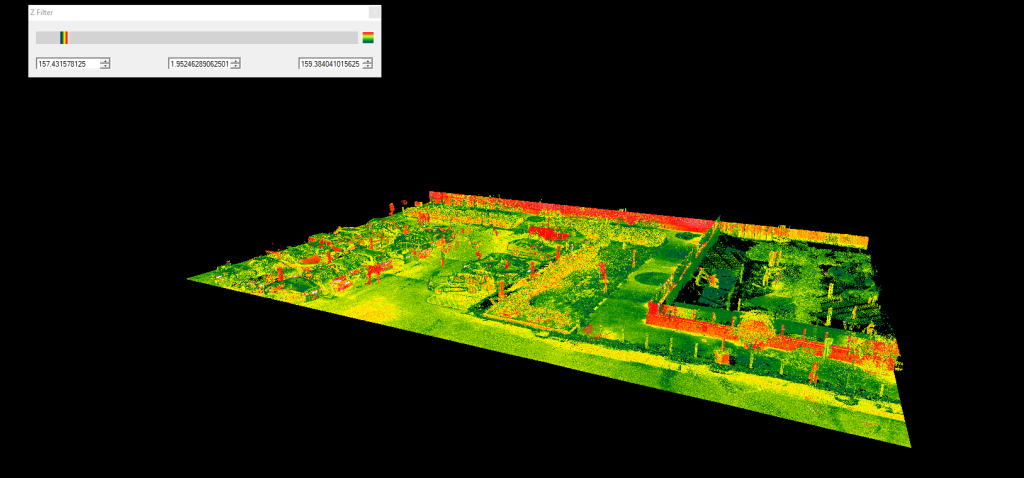Click the oval feature in point cloud

click(x=652, y=278)
